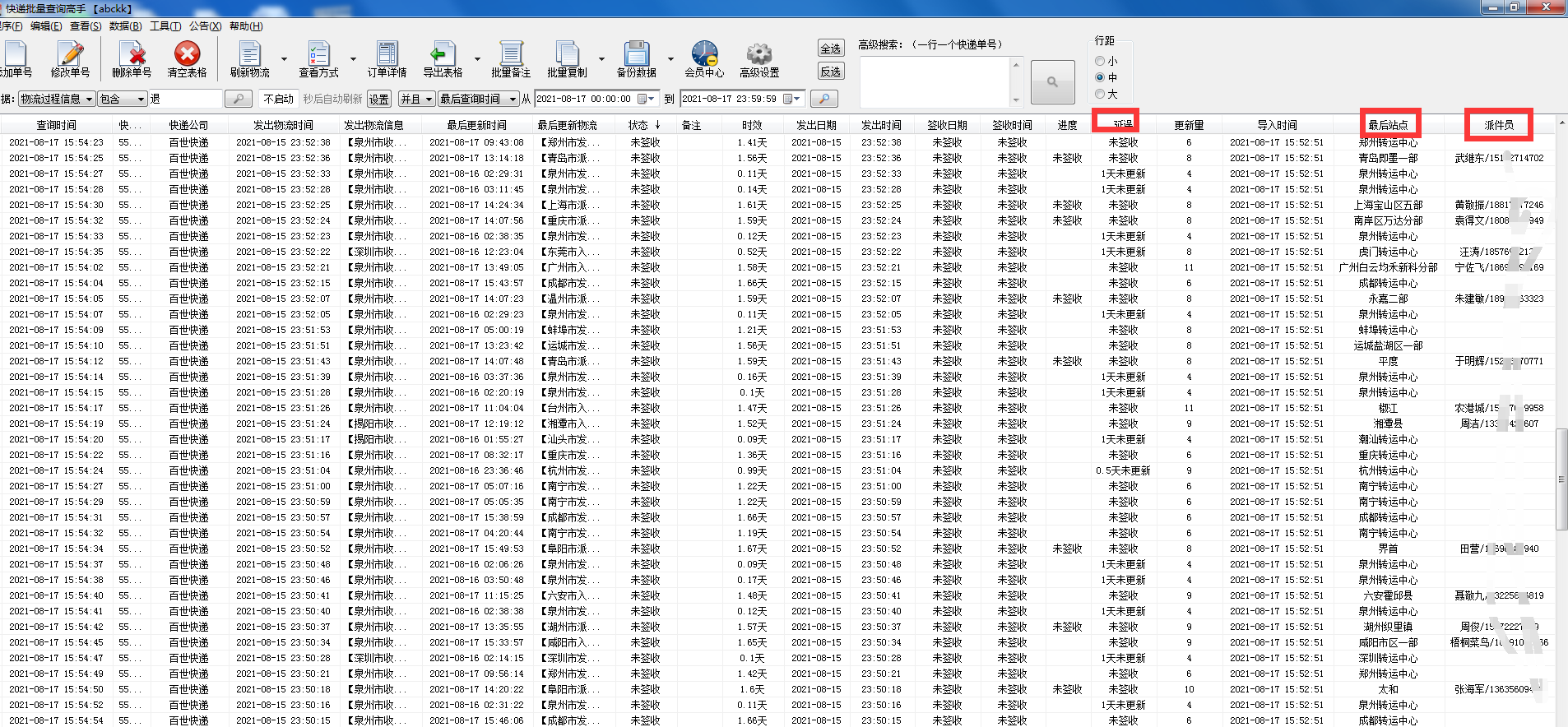Click the magnifier button after the end date field

823,100
